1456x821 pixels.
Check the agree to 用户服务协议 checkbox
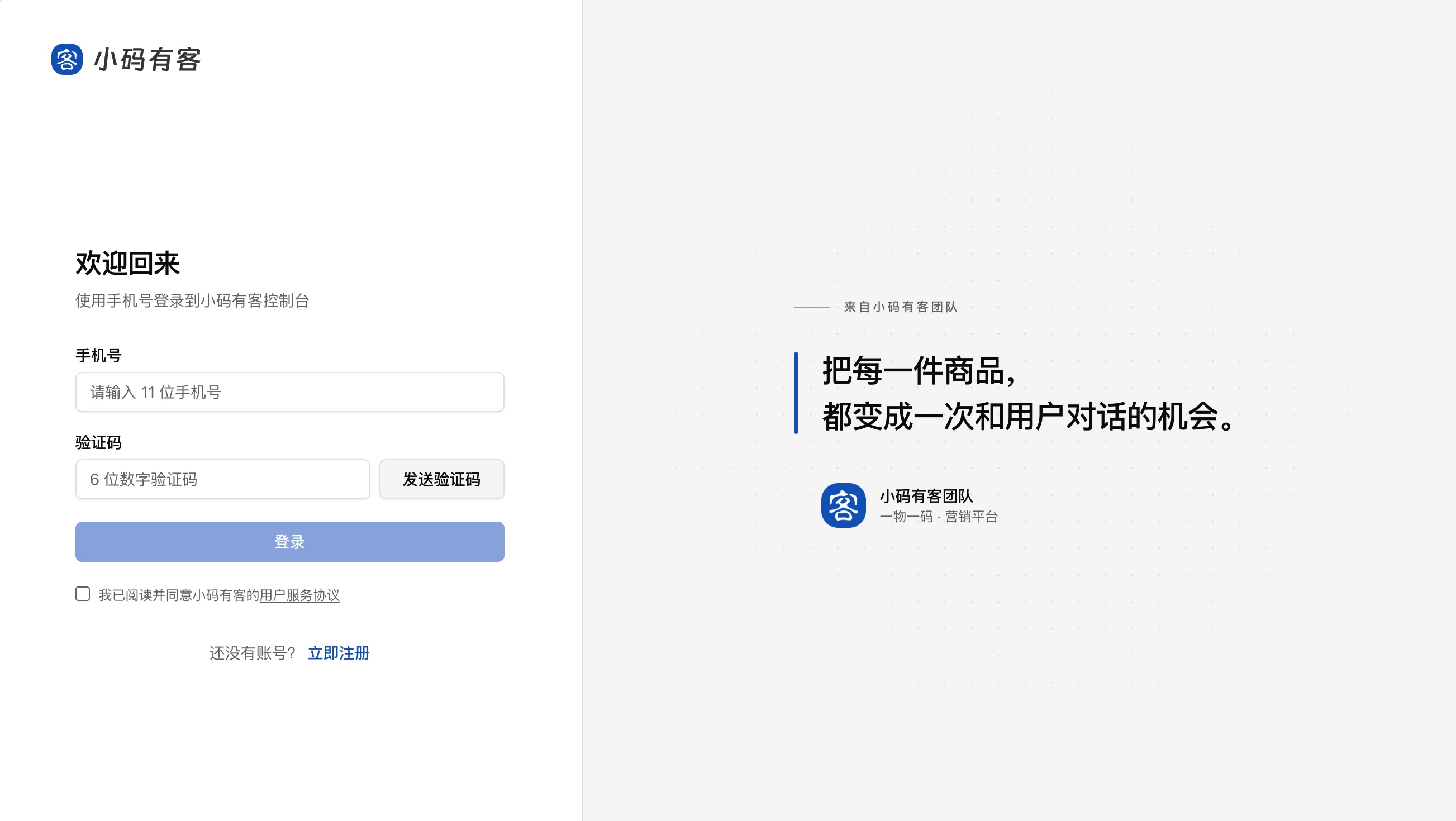[83, 594]
